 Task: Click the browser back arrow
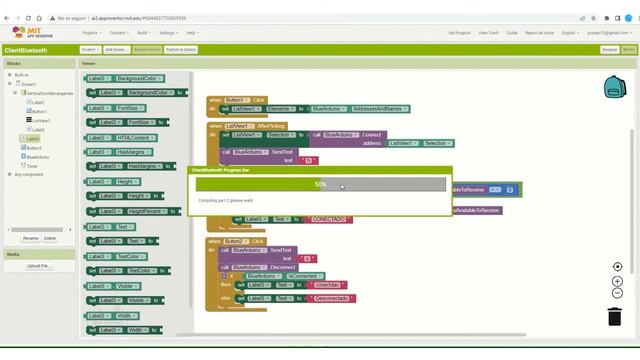[7, 18]
